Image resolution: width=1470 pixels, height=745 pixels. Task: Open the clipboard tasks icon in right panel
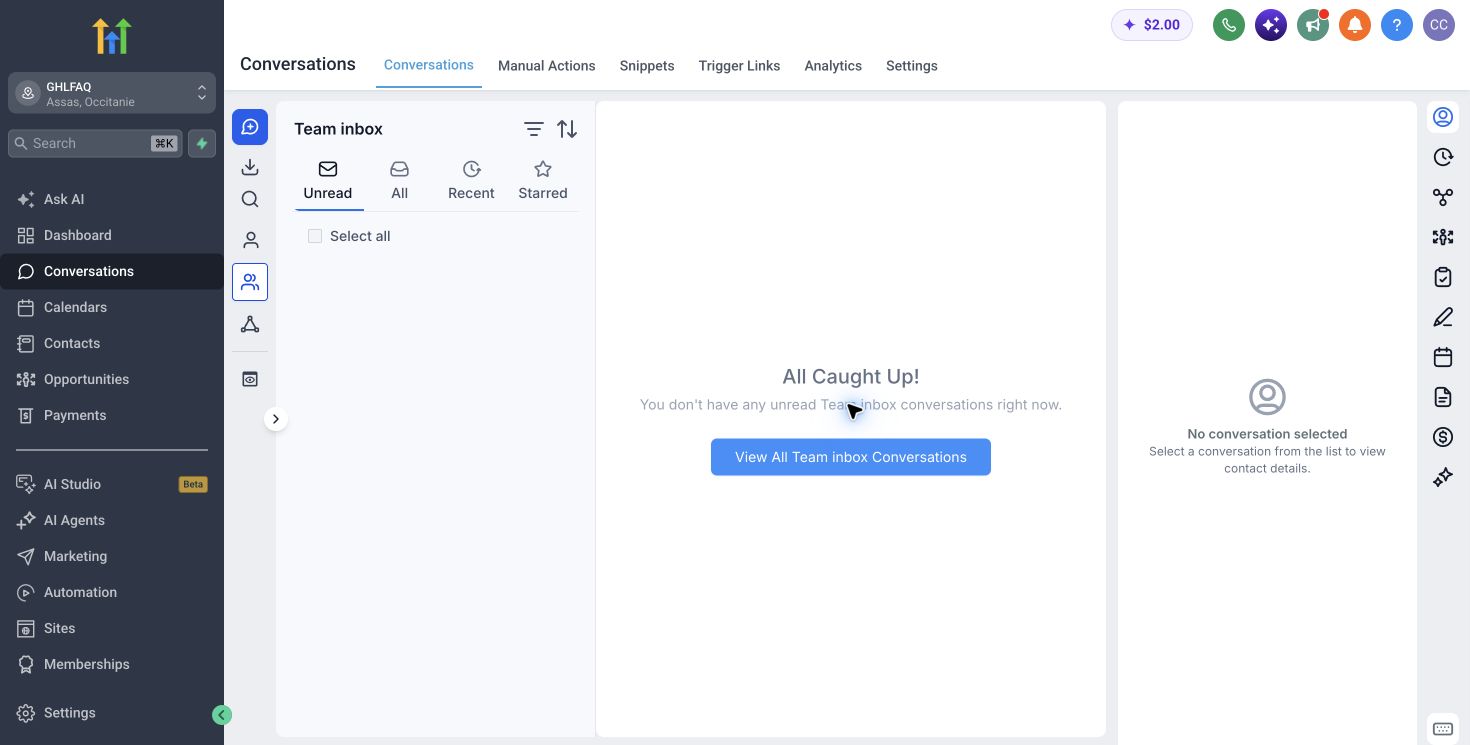pos(1442,277)
